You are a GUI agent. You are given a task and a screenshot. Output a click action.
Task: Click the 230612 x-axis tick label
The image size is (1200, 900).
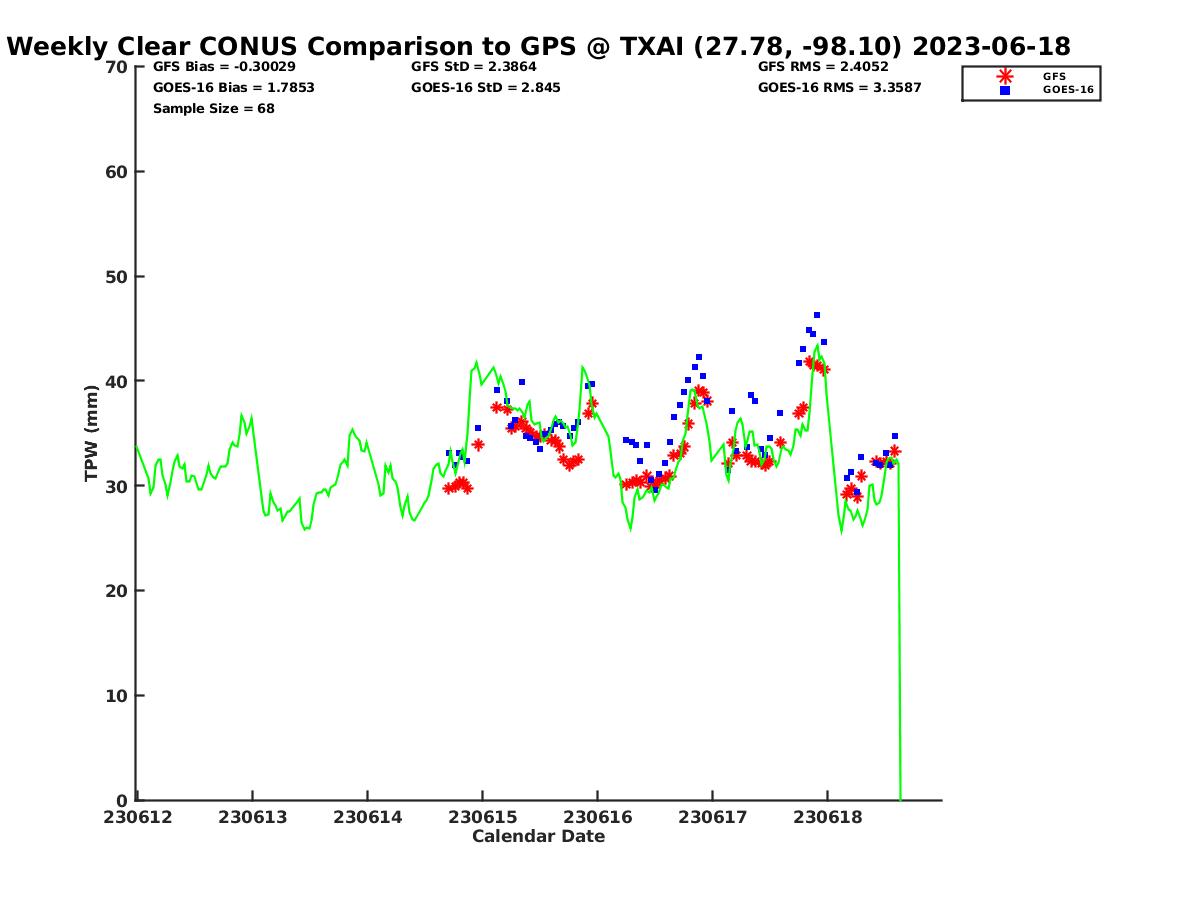tap(137, 817)
